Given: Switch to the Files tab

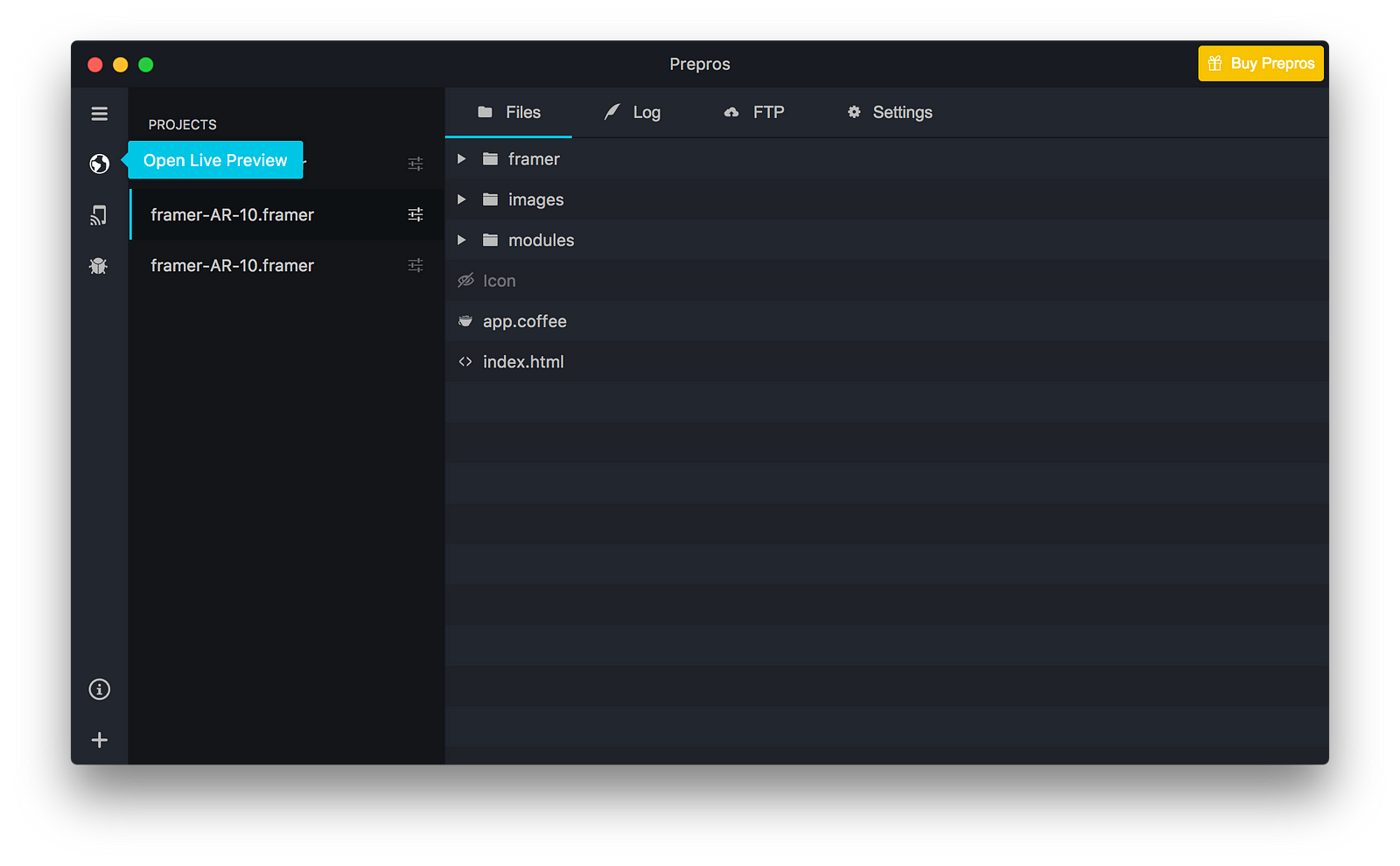Looking at the screenshot, I should coord(508,112).
